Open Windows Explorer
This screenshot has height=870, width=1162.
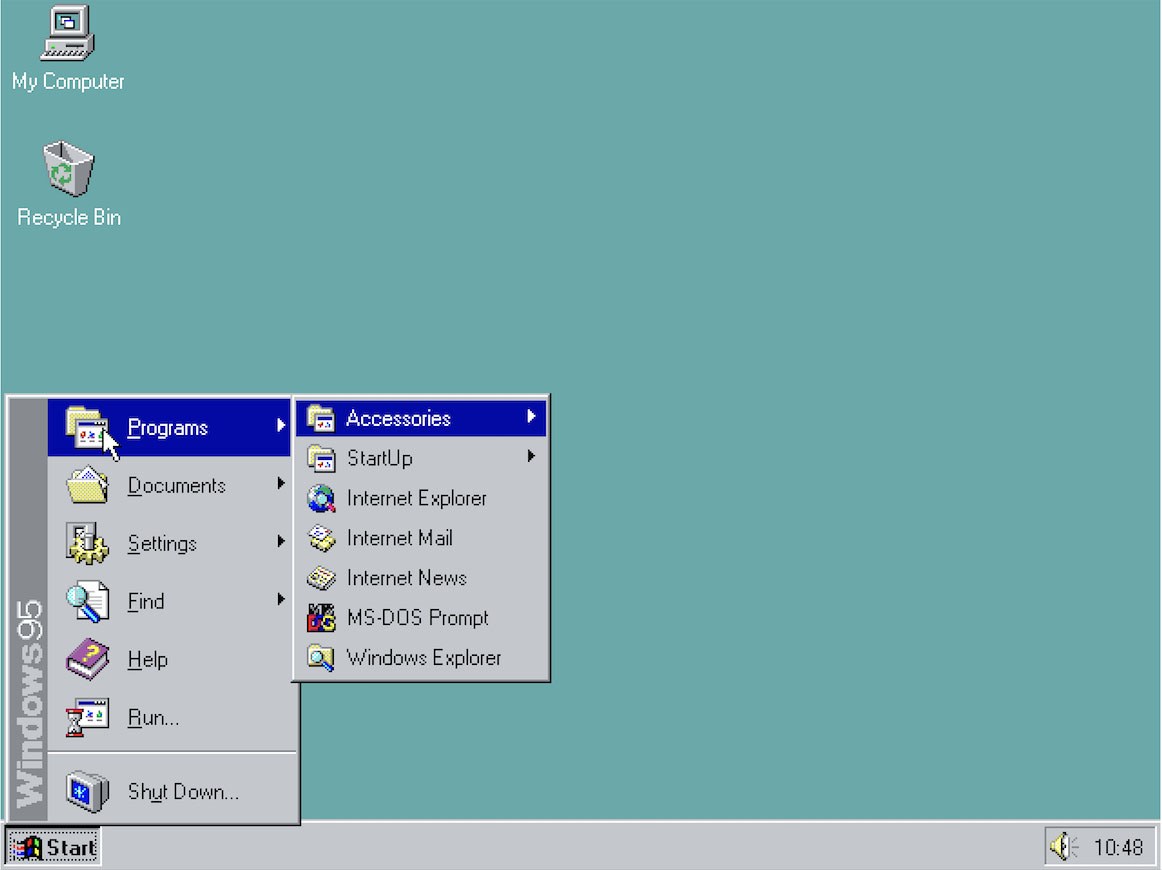[423, 658]
